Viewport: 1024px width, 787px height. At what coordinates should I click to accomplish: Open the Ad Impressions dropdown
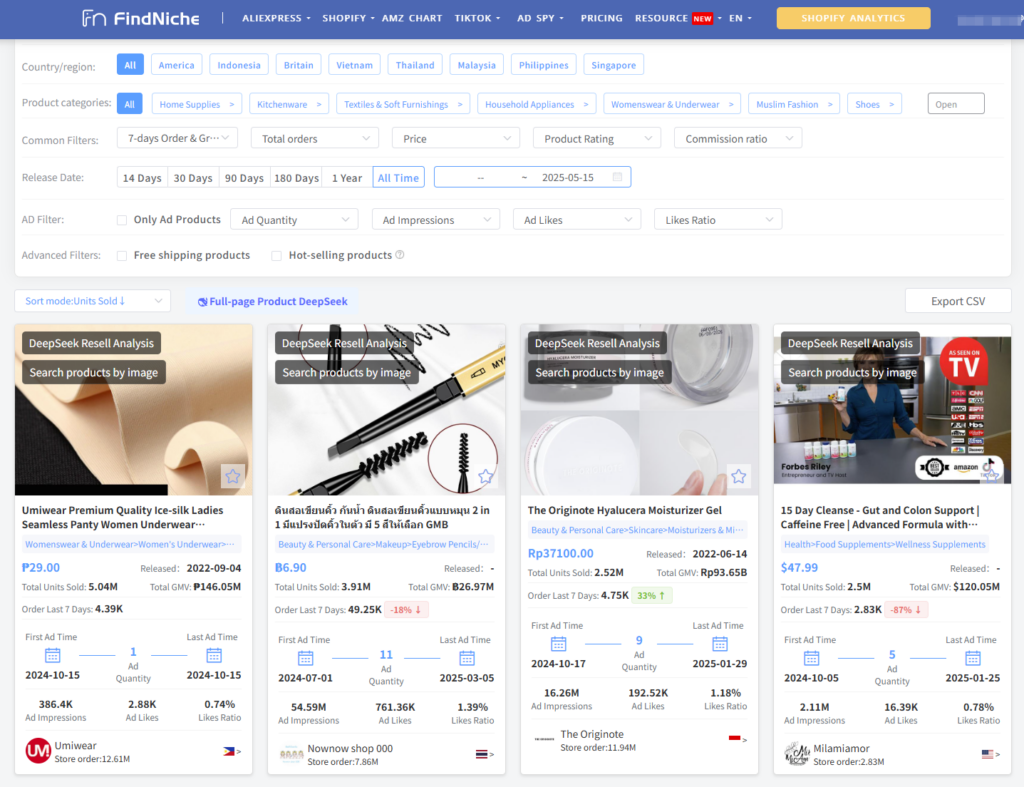coord(436,219)
